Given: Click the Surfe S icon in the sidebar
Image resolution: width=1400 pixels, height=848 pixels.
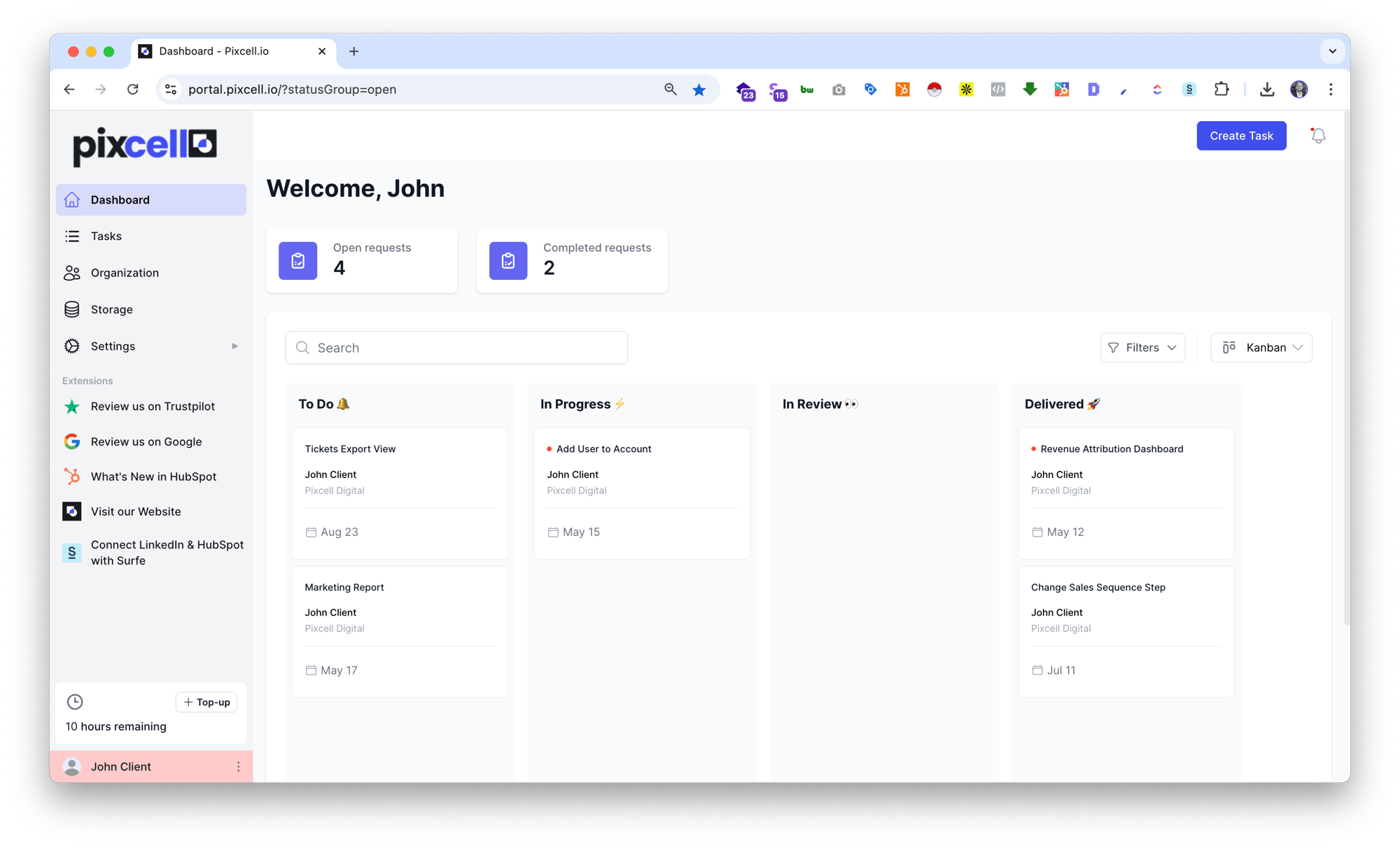Looking at the screenshot, I should [x=71, y=553].
